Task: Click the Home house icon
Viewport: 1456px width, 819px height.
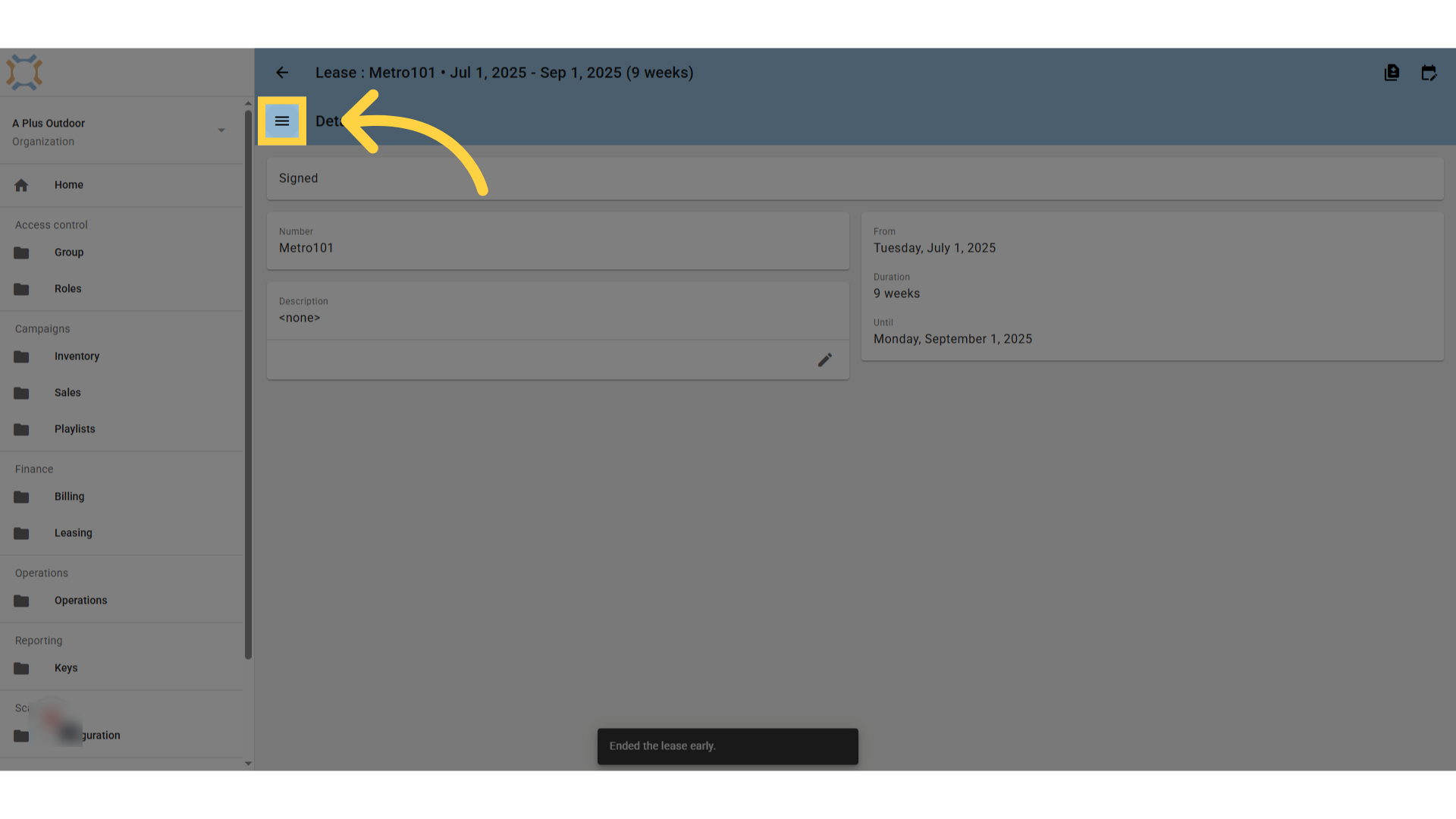Action: 21,185
